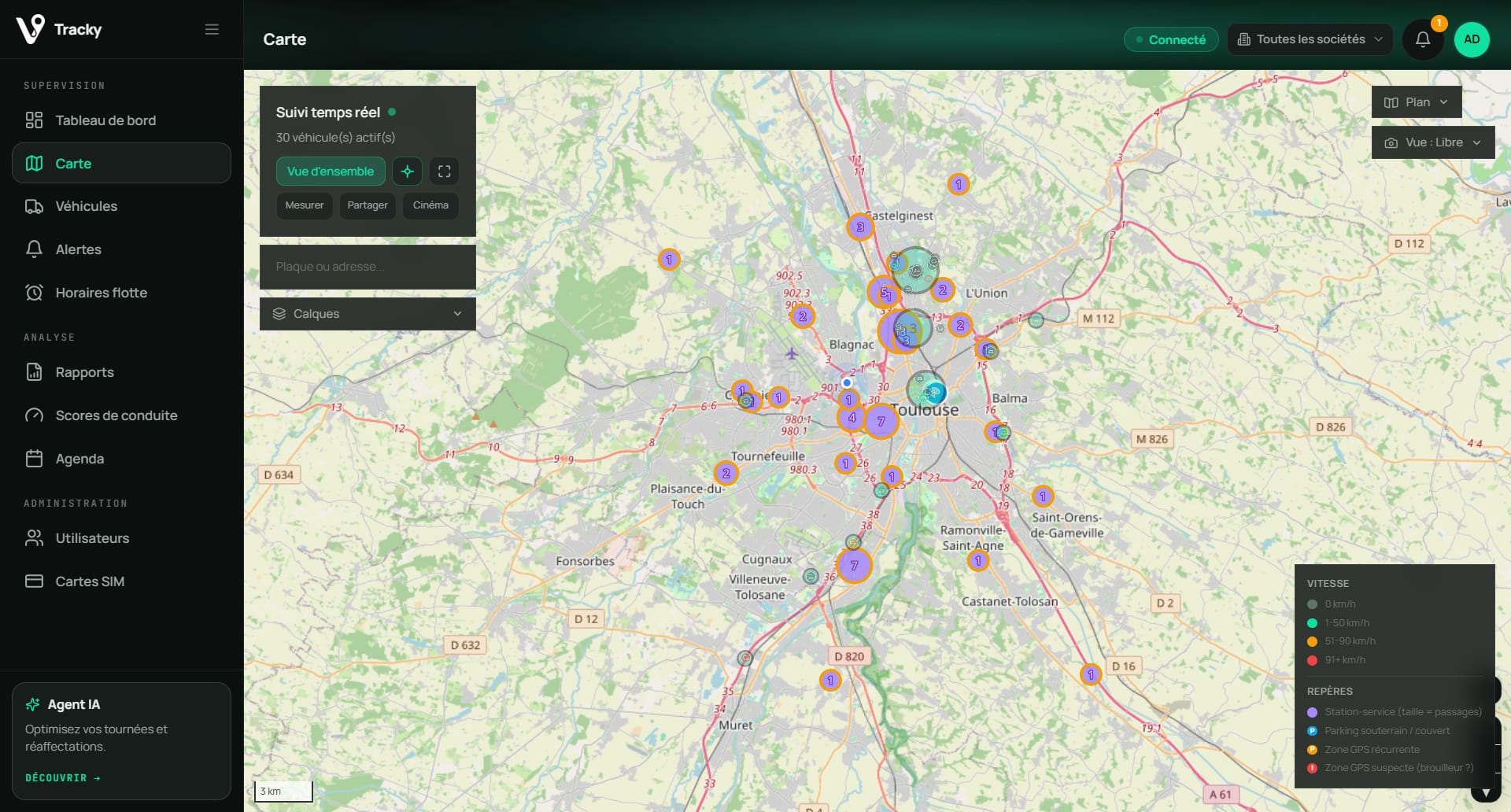1511x812 pixels.
Task: Click Station-service purple legend marker
Action: tap(1312, 712)
